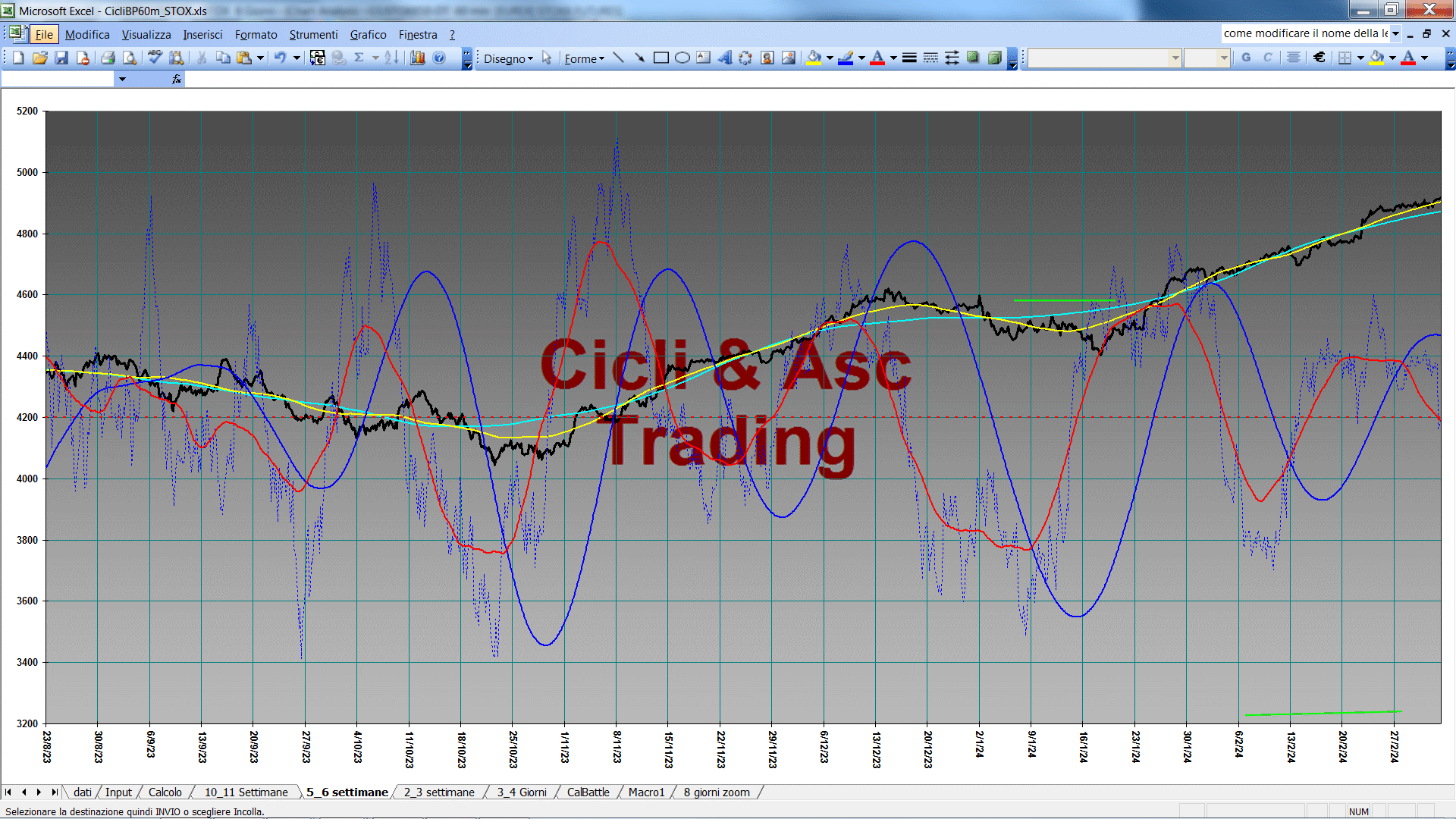Apply Euro currency style

point(1319,58)
